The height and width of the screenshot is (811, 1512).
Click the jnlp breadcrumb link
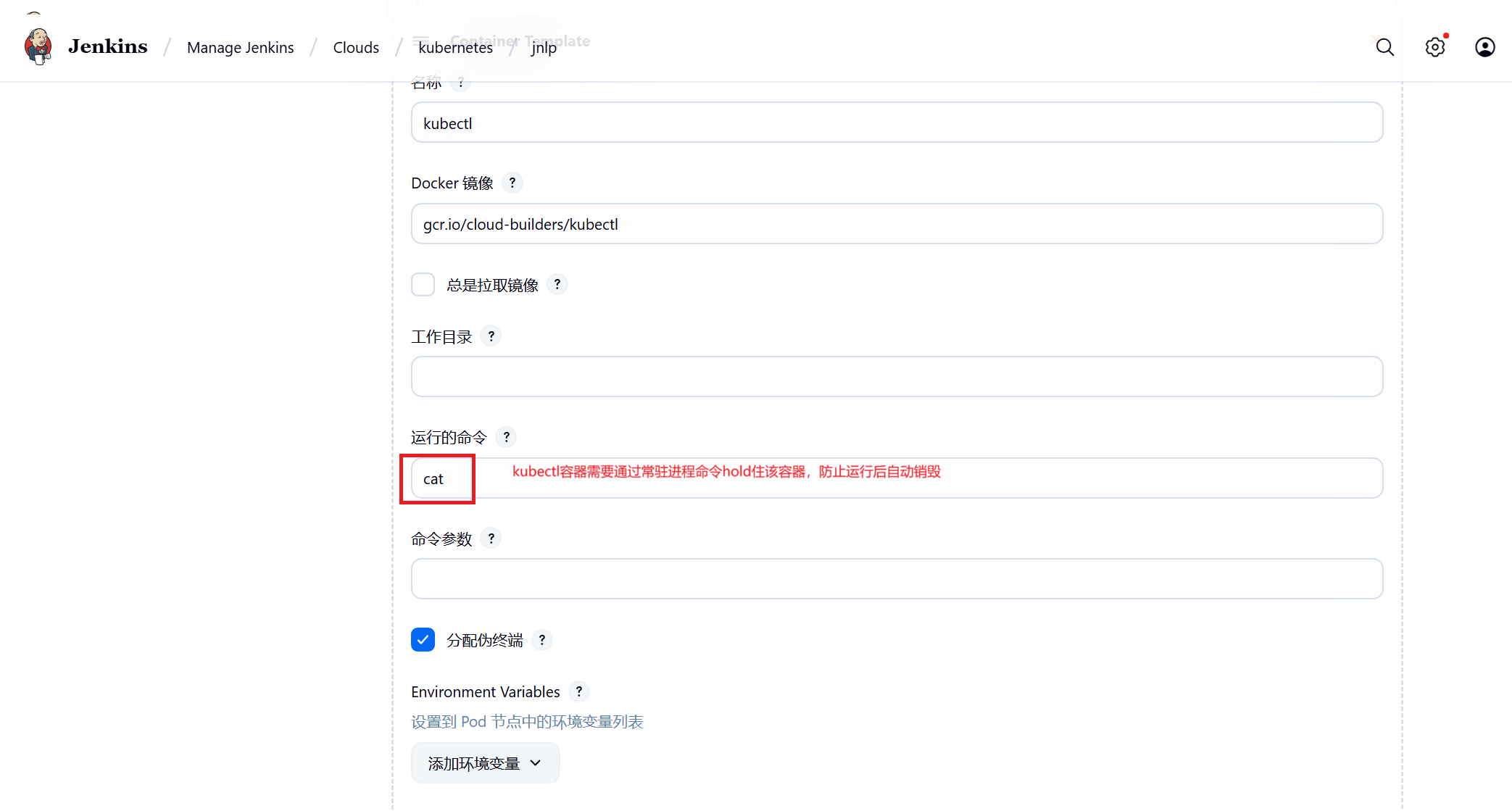(x=544, y=48)
